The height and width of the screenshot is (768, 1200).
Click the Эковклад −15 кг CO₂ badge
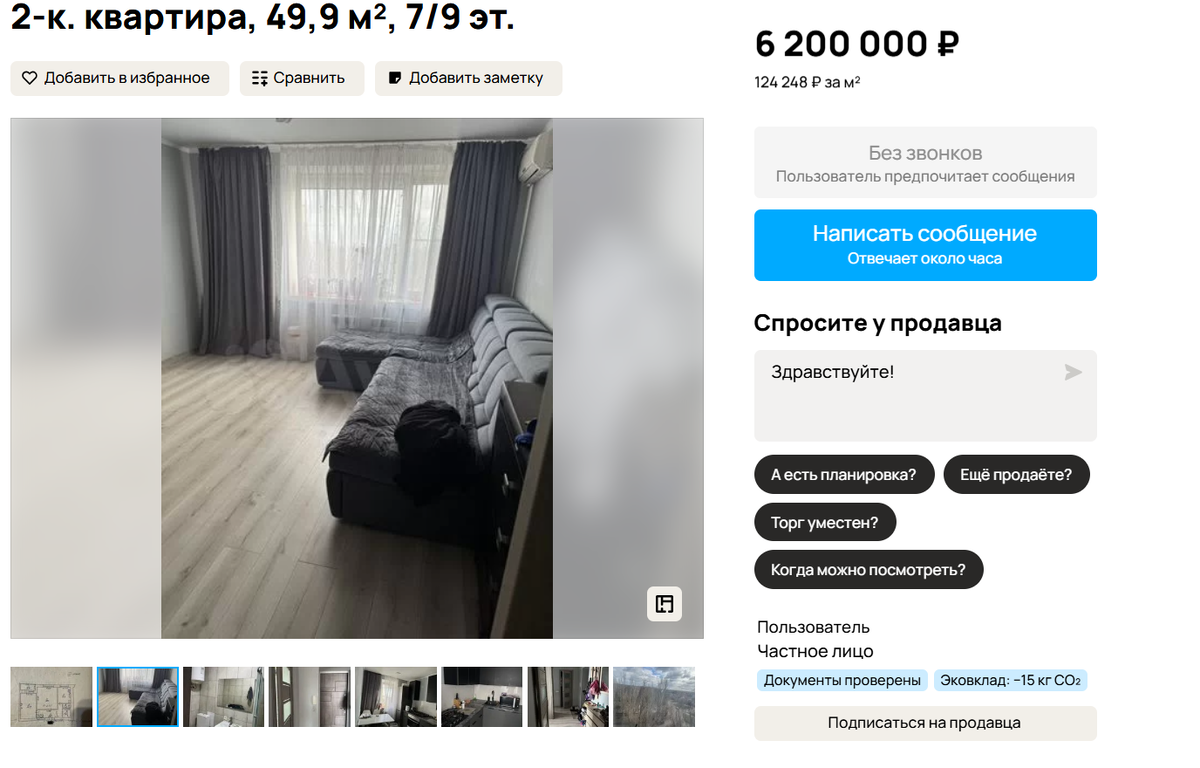(x=1011, y=681)
